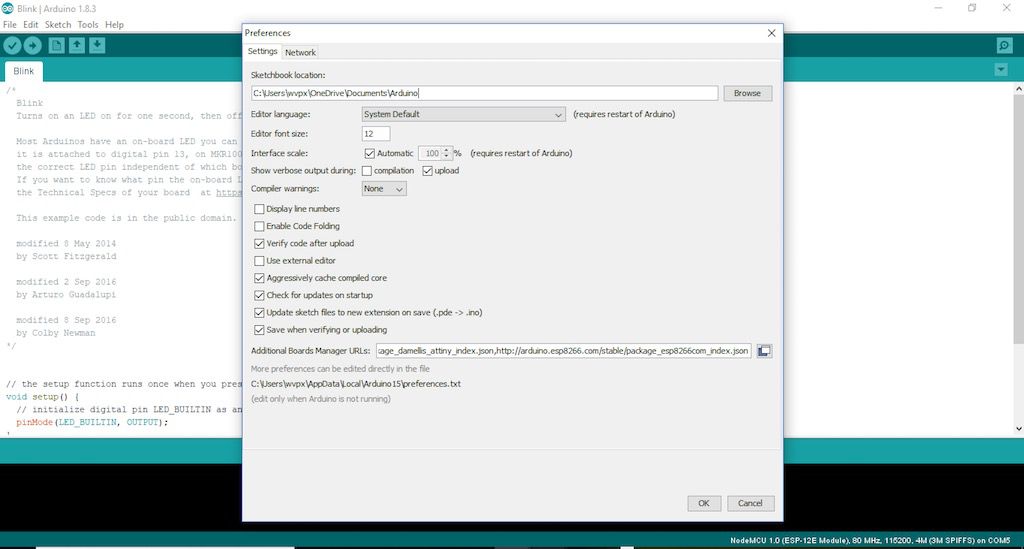Open the File menu
Screen dimensions: 1024x549
(10, 25)
